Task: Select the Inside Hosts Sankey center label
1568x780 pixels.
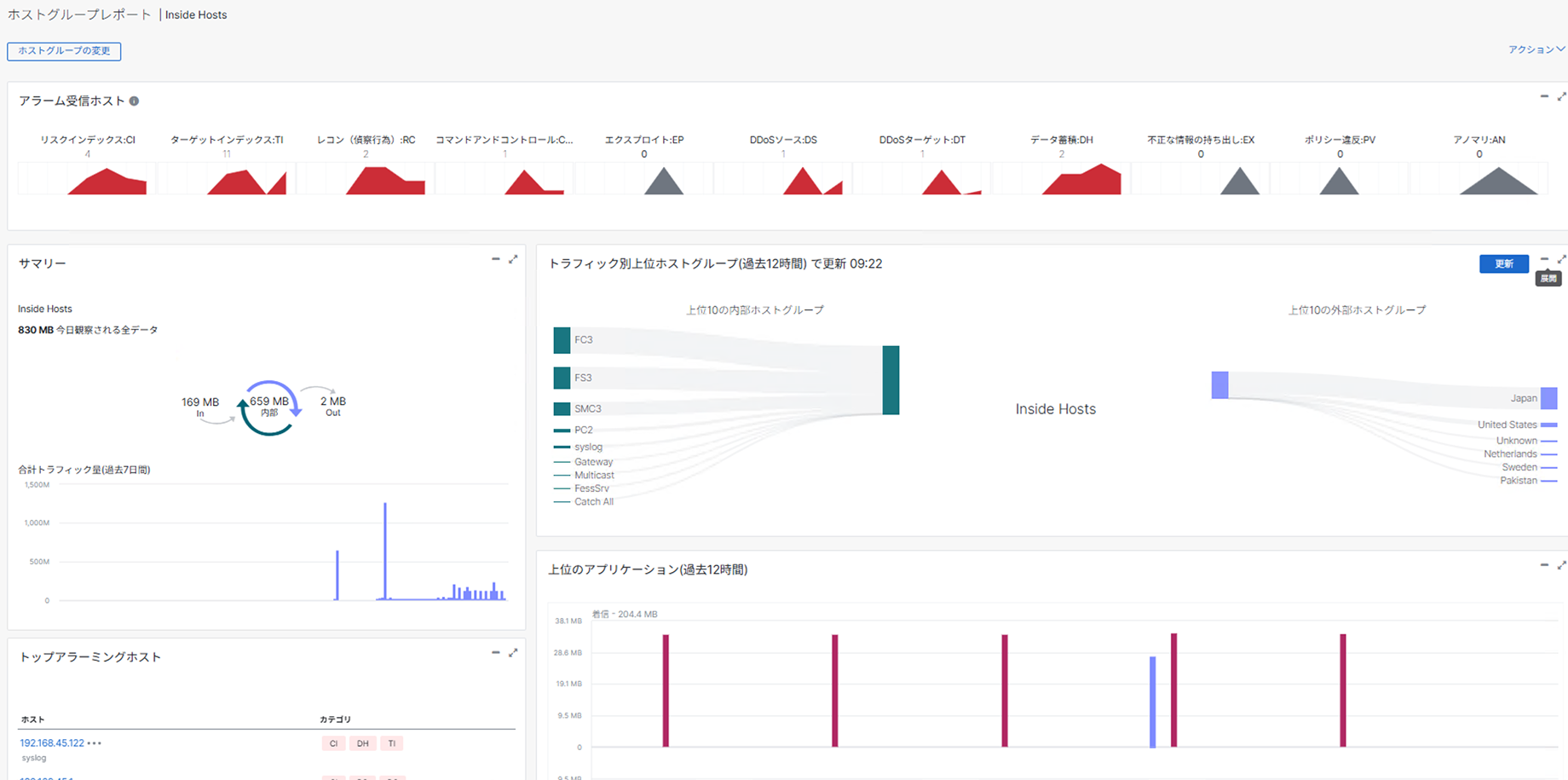Action: (1056, 409)
